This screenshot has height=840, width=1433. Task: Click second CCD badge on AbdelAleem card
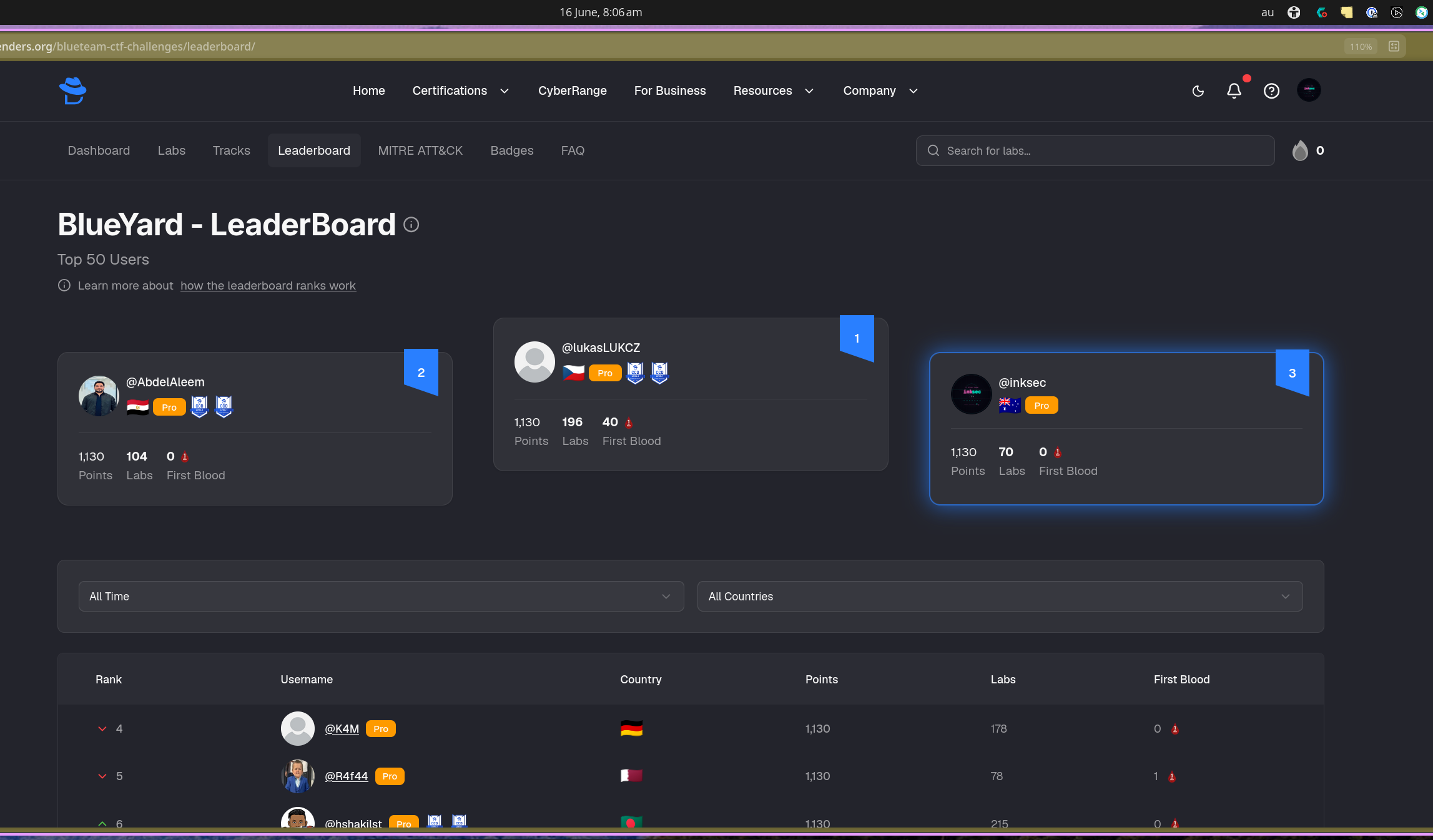(224, 407)
